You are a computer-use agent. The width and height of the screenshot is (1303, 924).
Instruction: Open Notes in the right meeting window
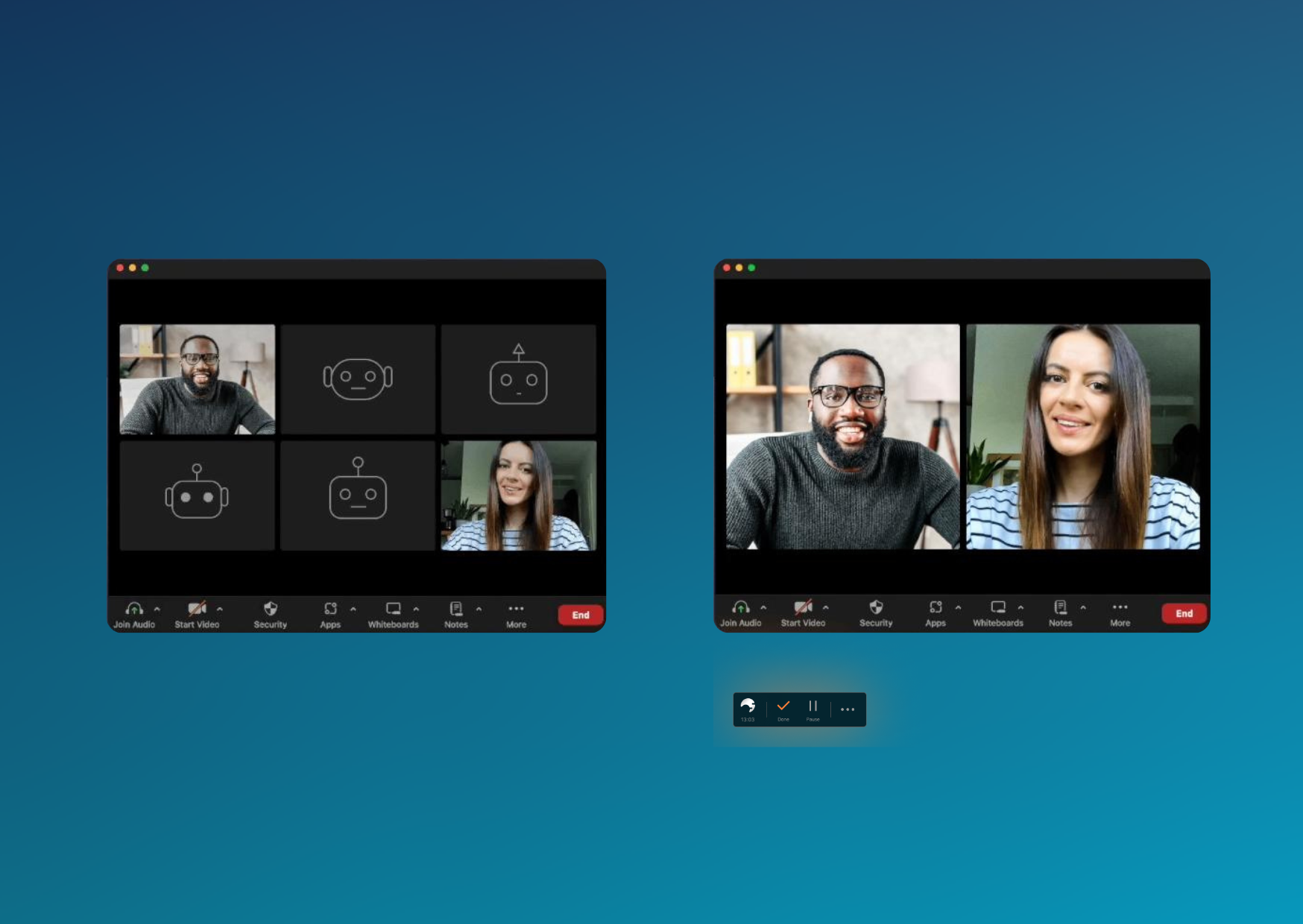coord(1059,607)
